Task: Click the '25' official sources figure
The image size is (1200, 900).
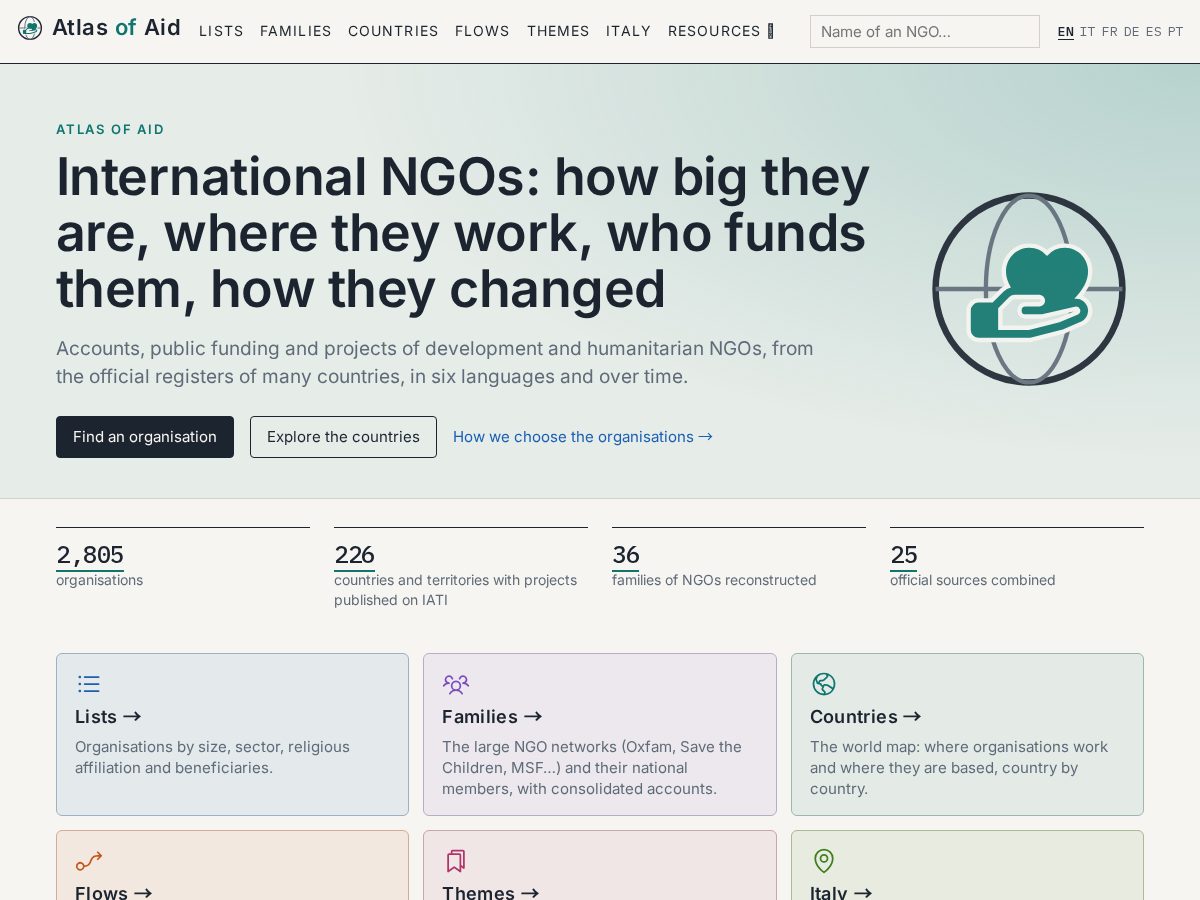Action: click(904, 555)
